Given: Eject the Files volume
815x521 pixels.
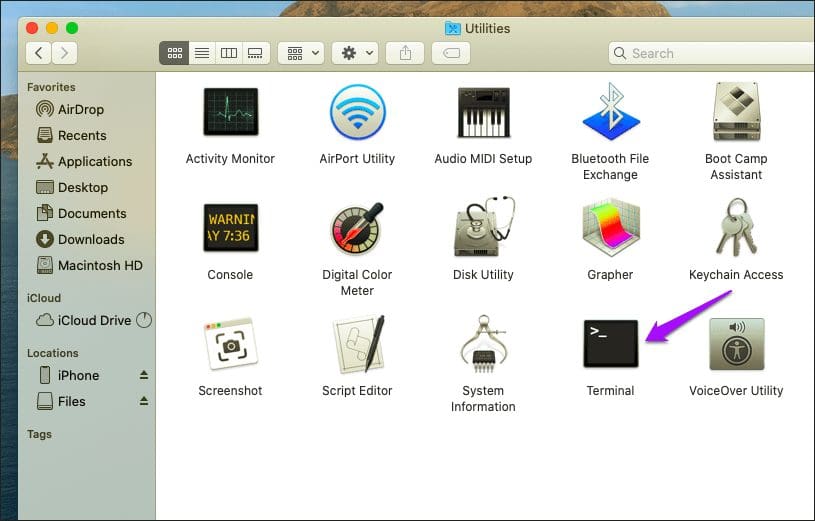Looking at the screenshot, I should tap(144, 401).
